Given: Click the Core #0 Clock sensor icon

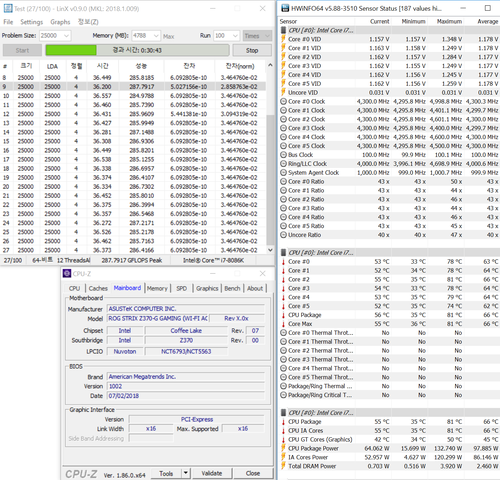Looking at the screenshot, I should click(x=283, y=101).
